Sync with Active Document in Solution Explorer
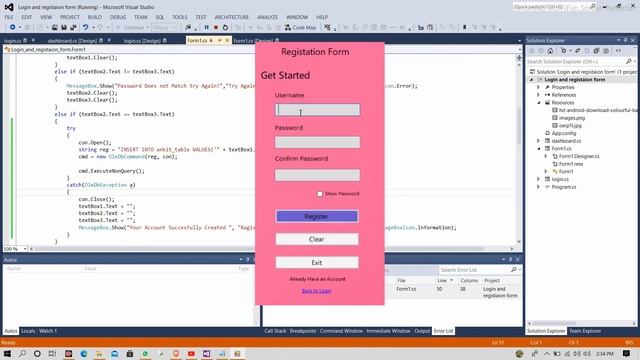 [577, 51]
